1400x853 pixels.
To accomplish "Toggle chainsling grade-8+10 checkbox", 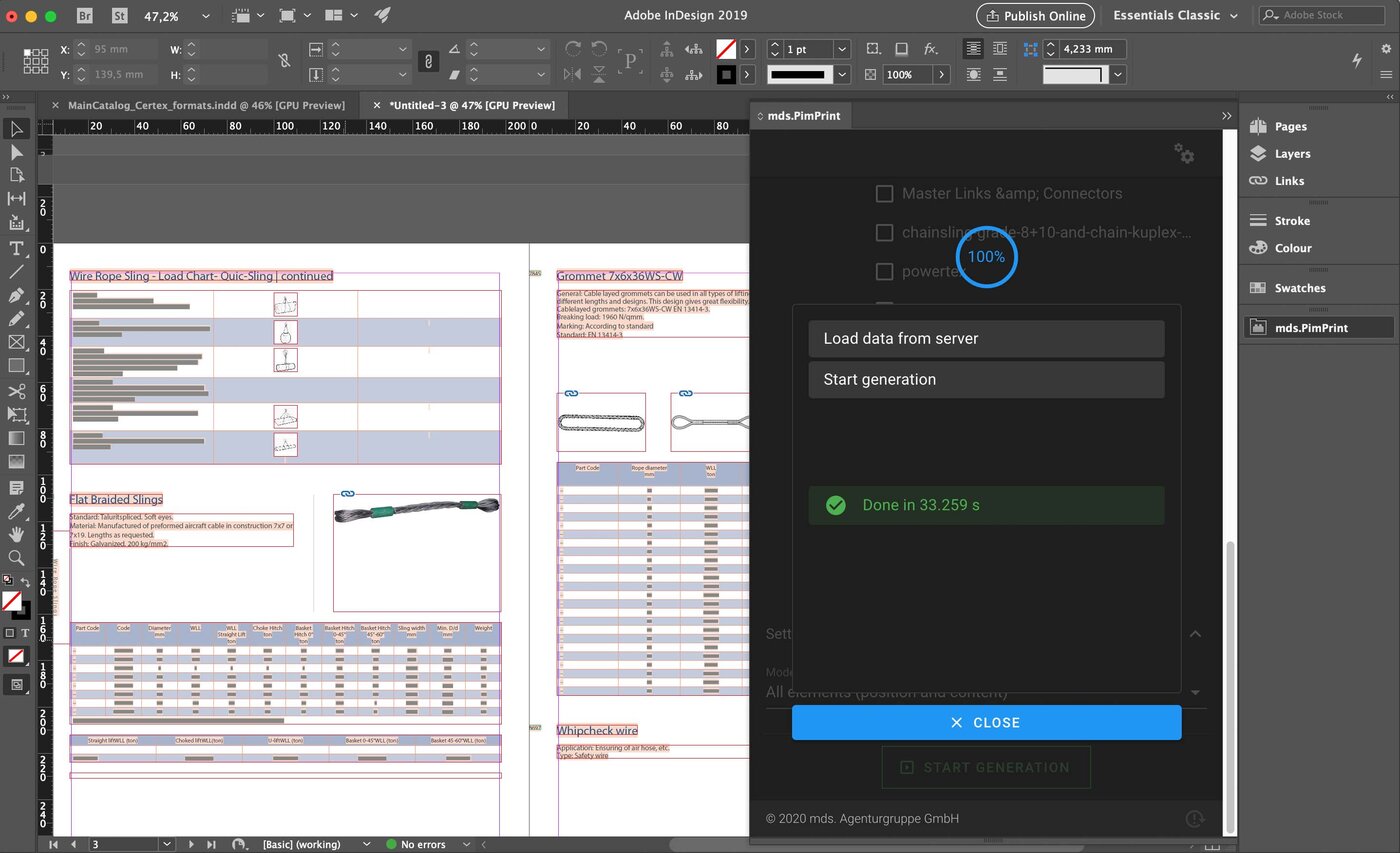I will (x=884, y=233).
